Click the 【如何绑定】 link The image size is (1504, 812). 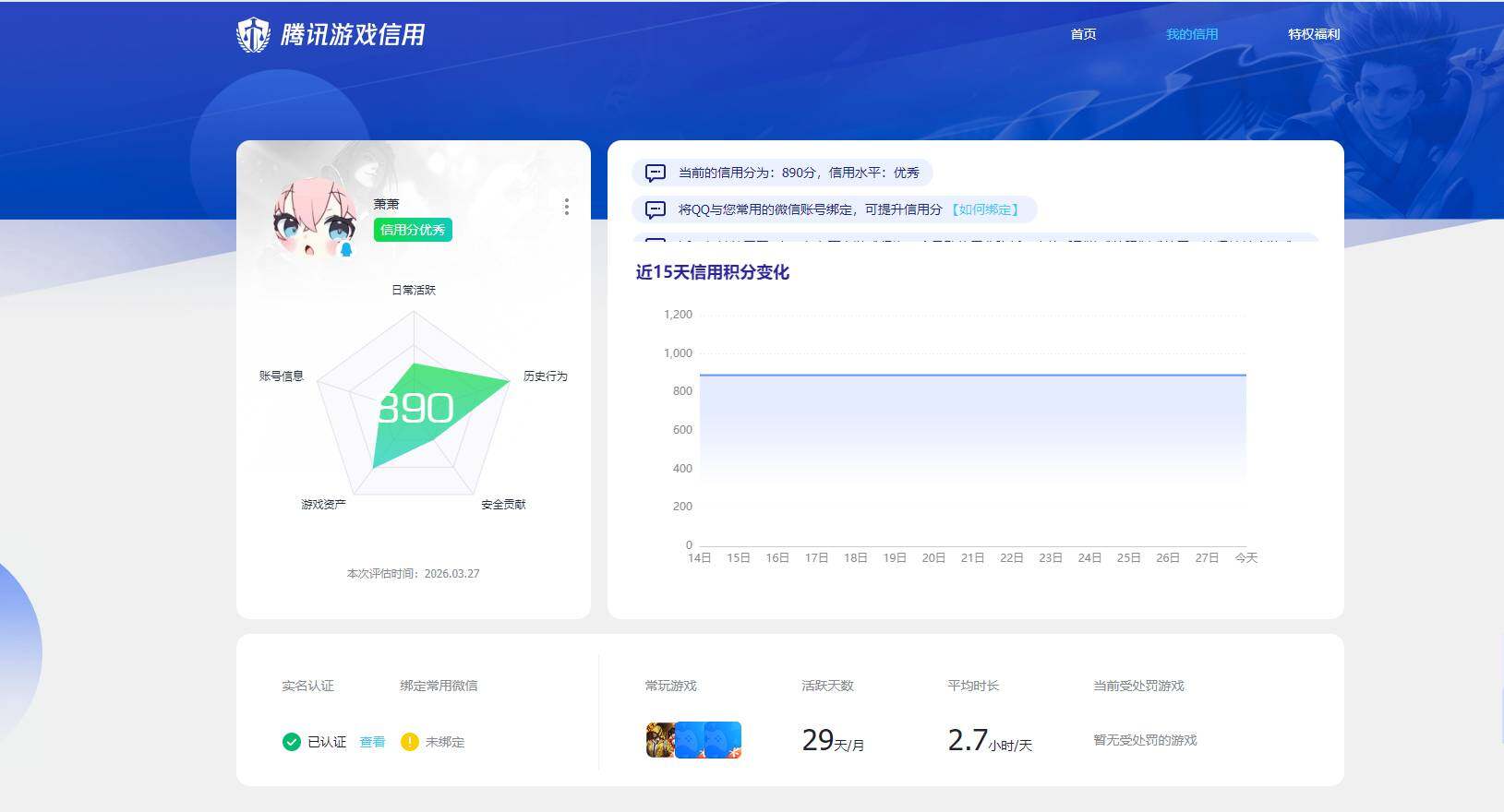click(x=985, y=209)
